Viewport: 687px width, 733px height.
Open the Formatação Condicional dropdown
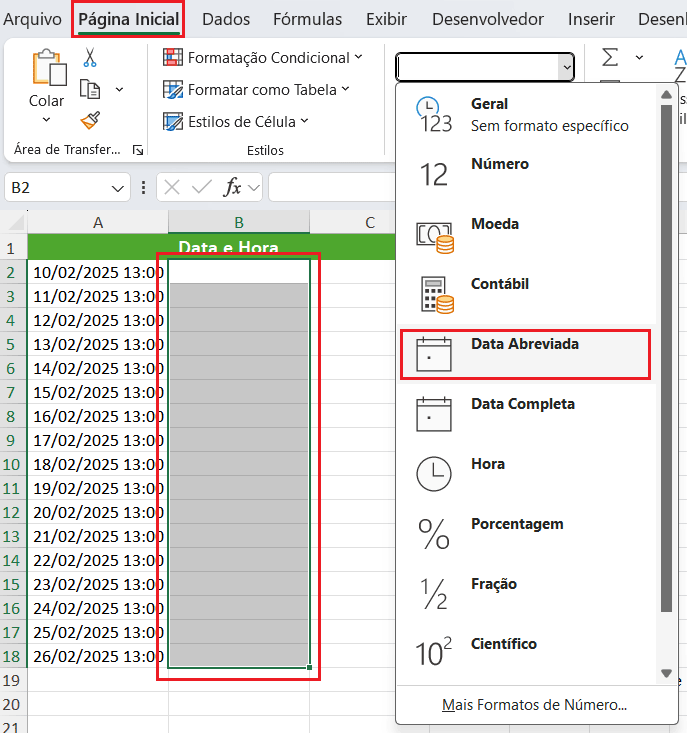pyautogui.click(x=262, y=58)
